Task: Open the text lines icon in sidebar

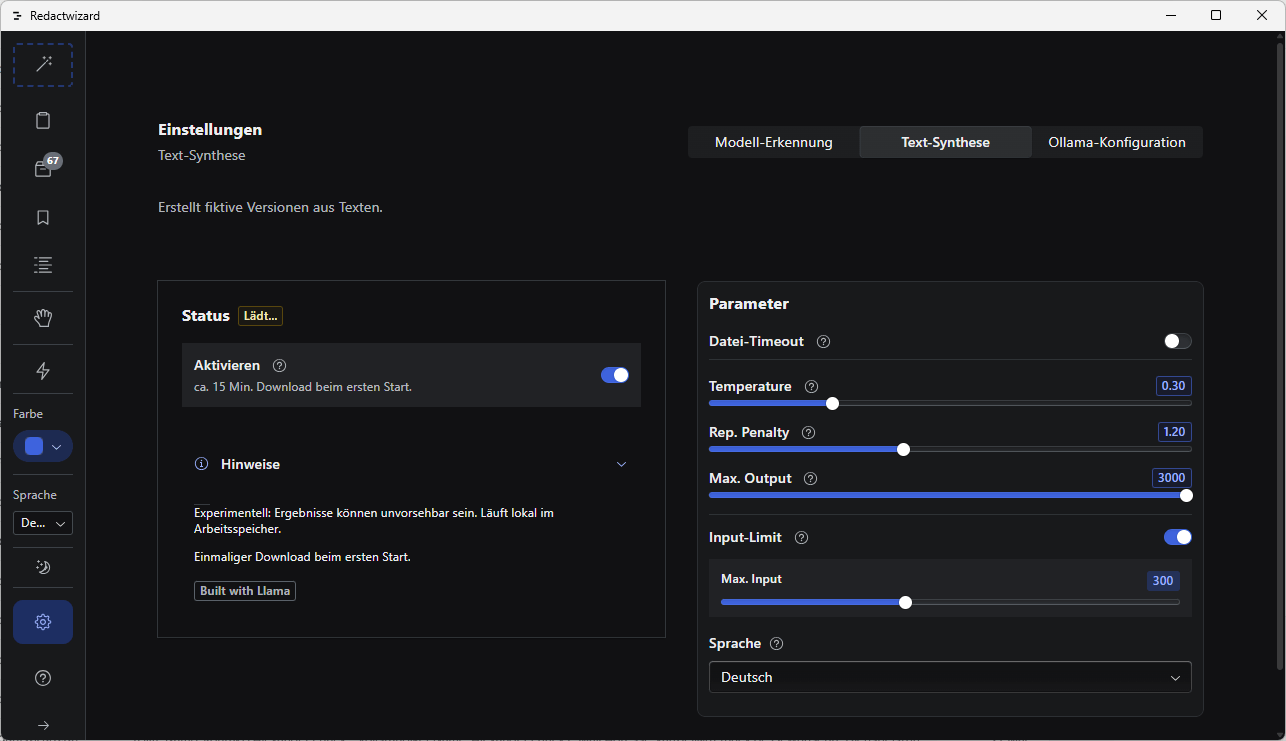Action: (43, 265)
